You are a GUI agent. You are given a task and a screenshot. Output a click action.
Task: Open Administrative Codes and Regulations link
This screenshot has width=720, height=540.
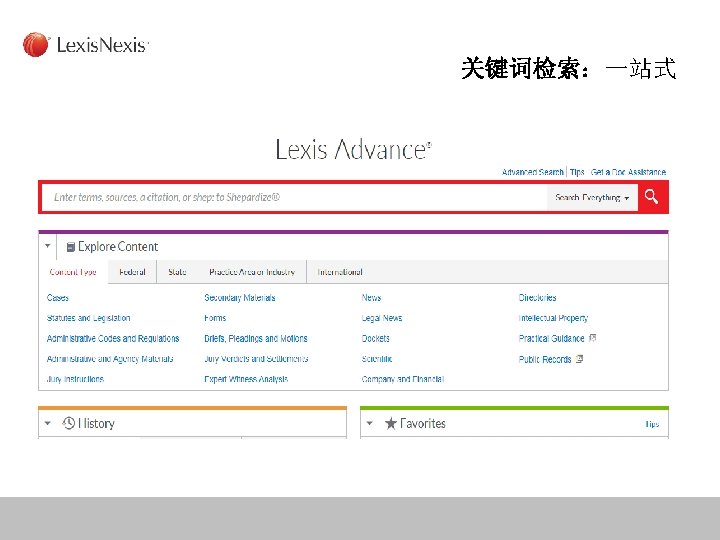pos(113,338)
